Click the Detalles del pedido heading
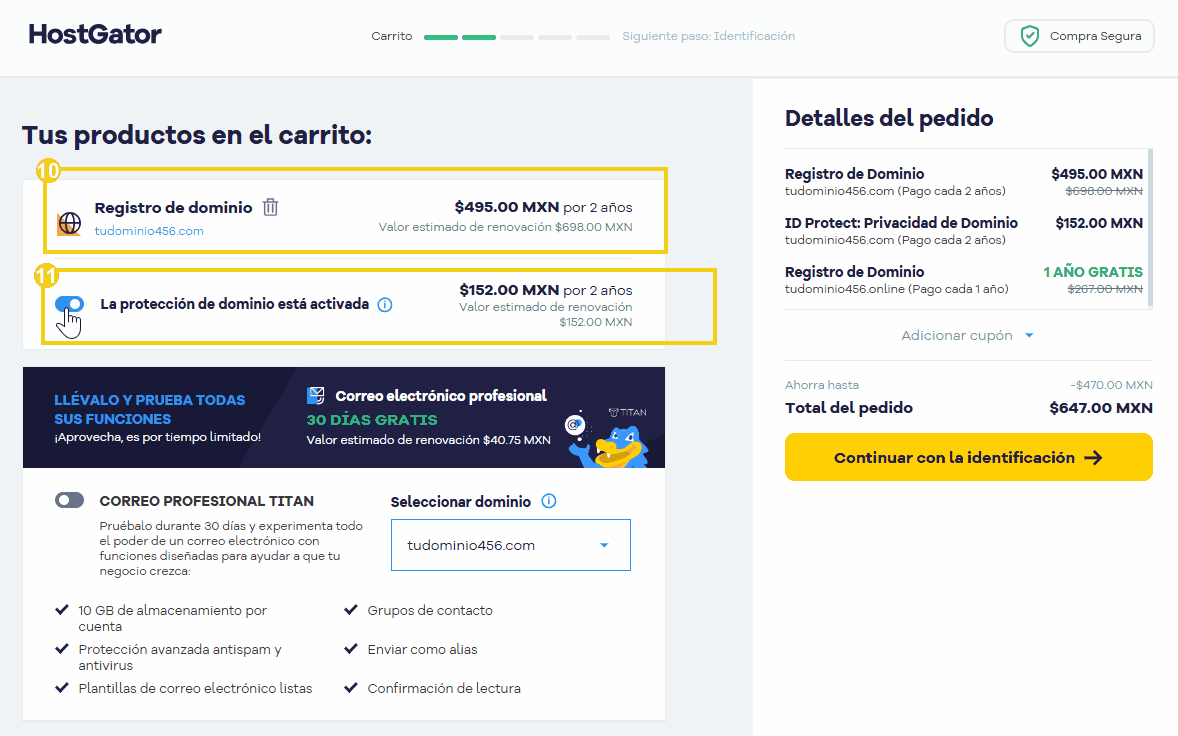 (889, 118)
